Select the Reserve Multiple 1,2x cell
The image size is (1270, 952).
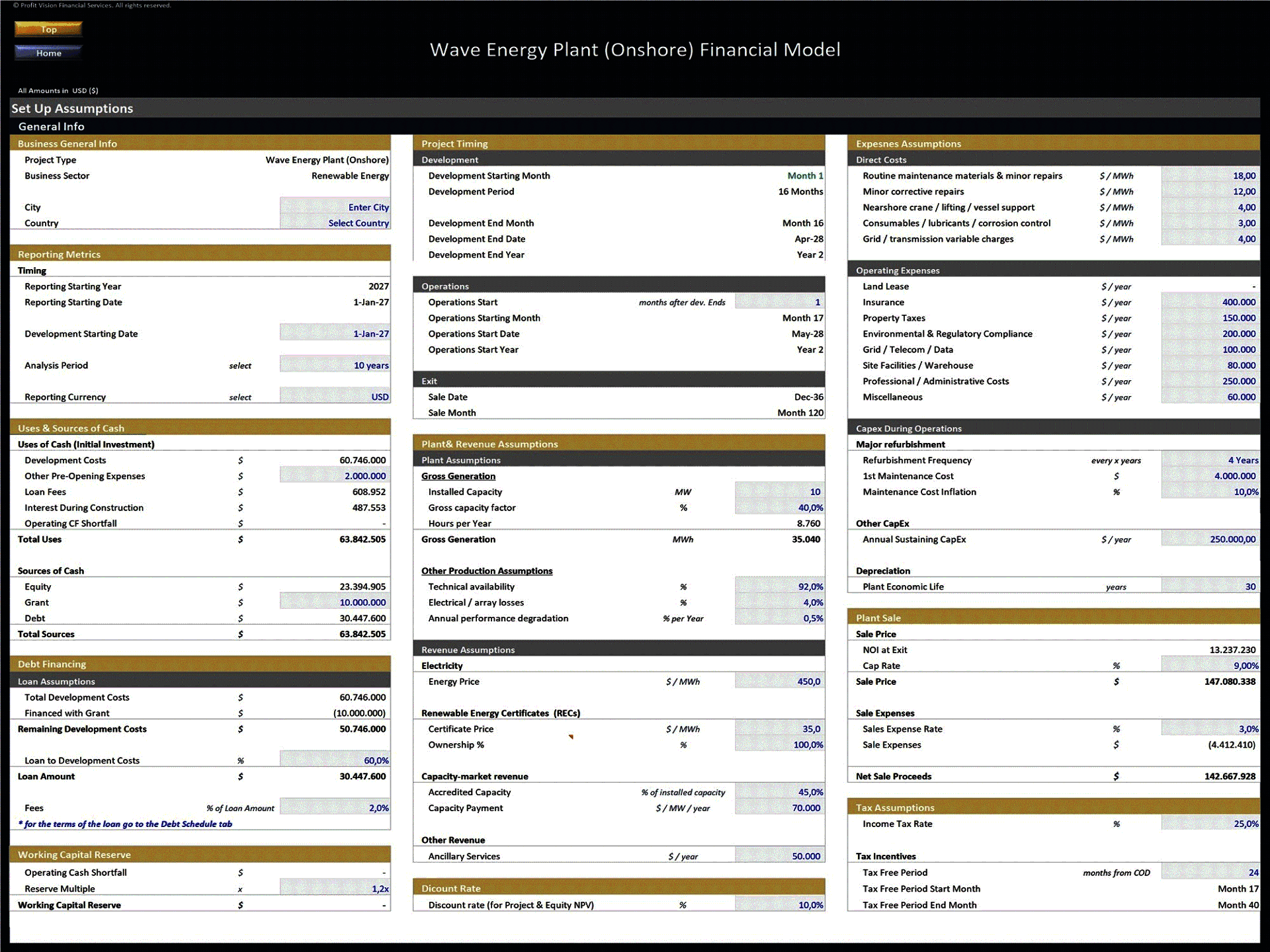[335, 889]
